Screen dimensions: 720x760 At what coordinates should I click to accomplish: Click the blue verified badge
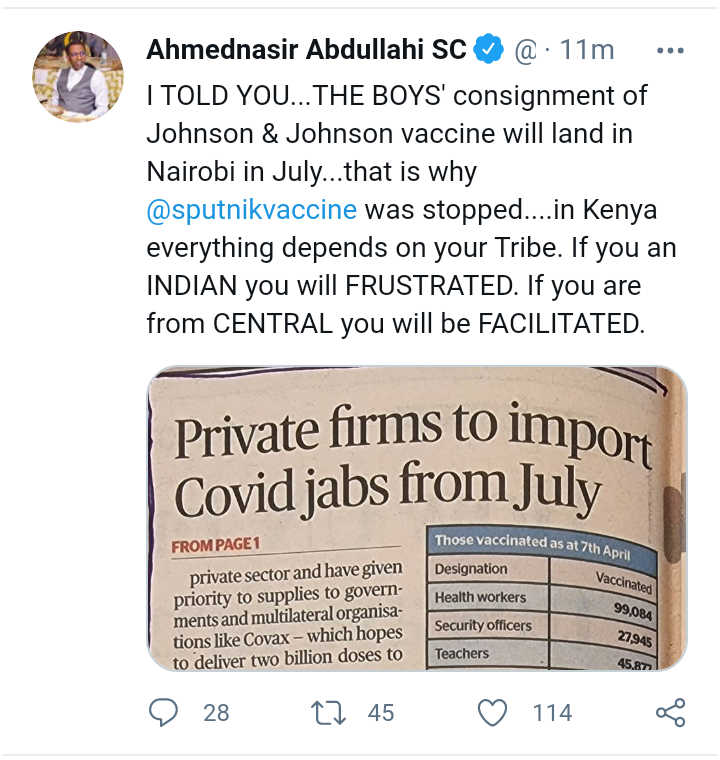tap(488, 48)
